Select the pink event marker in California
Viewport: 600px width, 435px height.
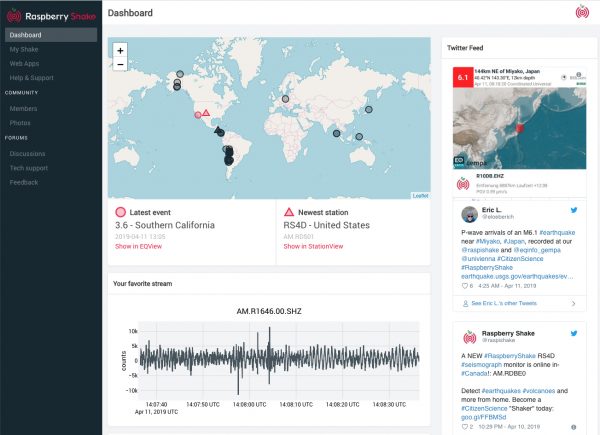[x=198, y=115]
